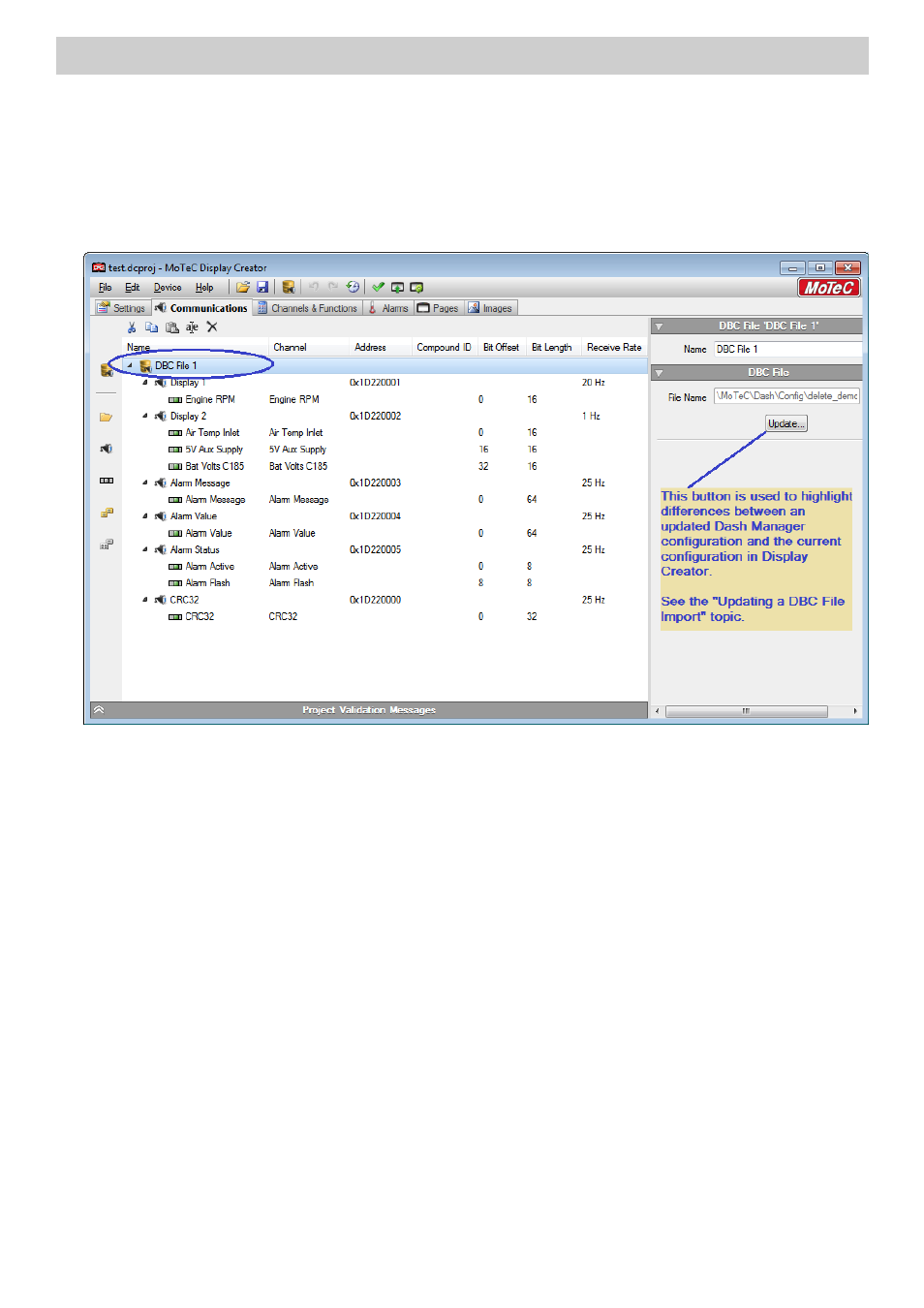Click the signal icon beside the Engine RPM row
Image resolution: width=924 pixels, height=1308 pixels.
[175, 400]
